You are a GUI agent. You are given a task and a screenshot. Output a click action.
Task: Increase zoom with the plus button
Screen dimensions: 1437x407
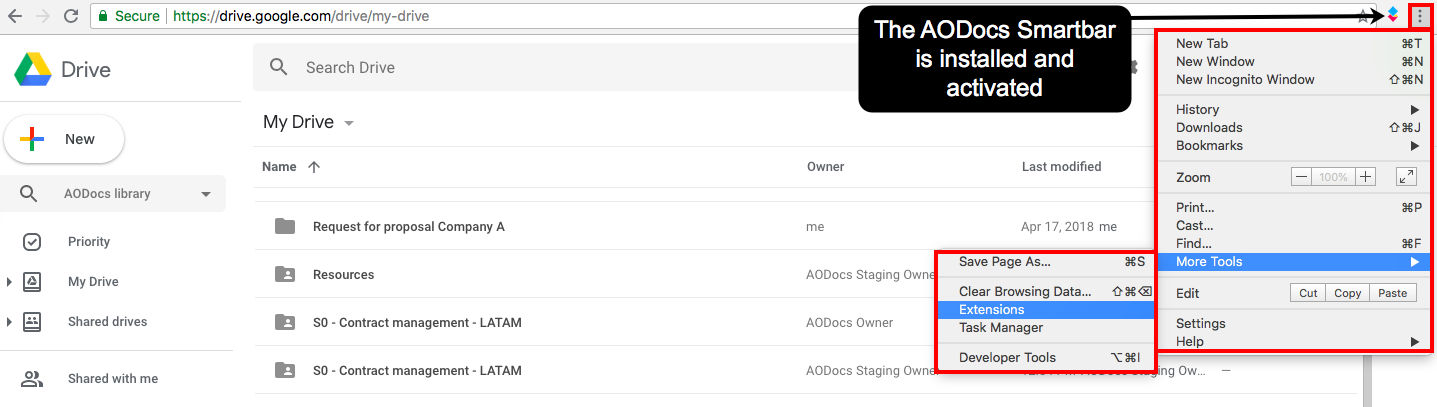tap(1366, 177)
